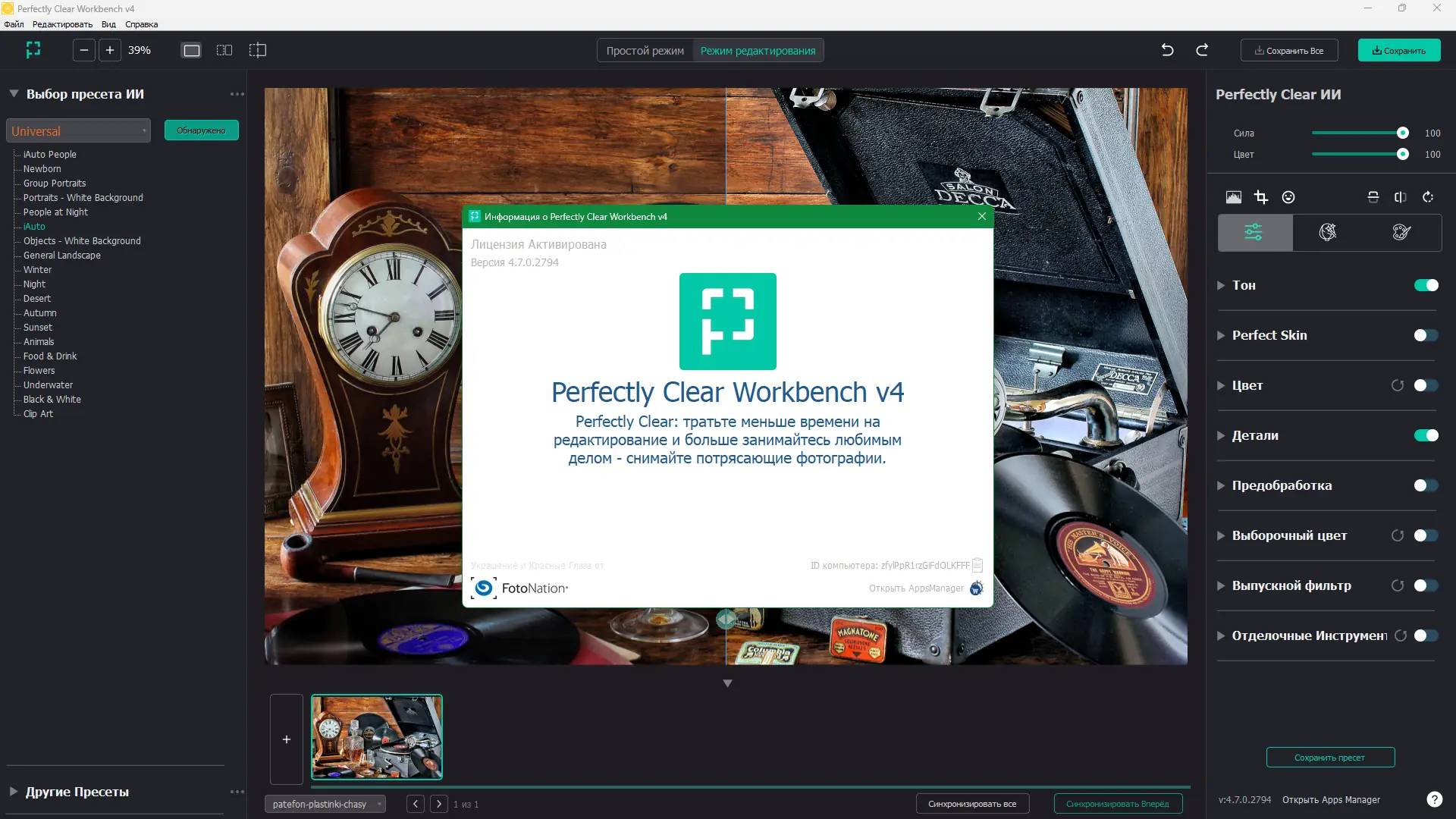Click the undo arrow icon
The image size is (1456, 819).
tap(1167, 50)
